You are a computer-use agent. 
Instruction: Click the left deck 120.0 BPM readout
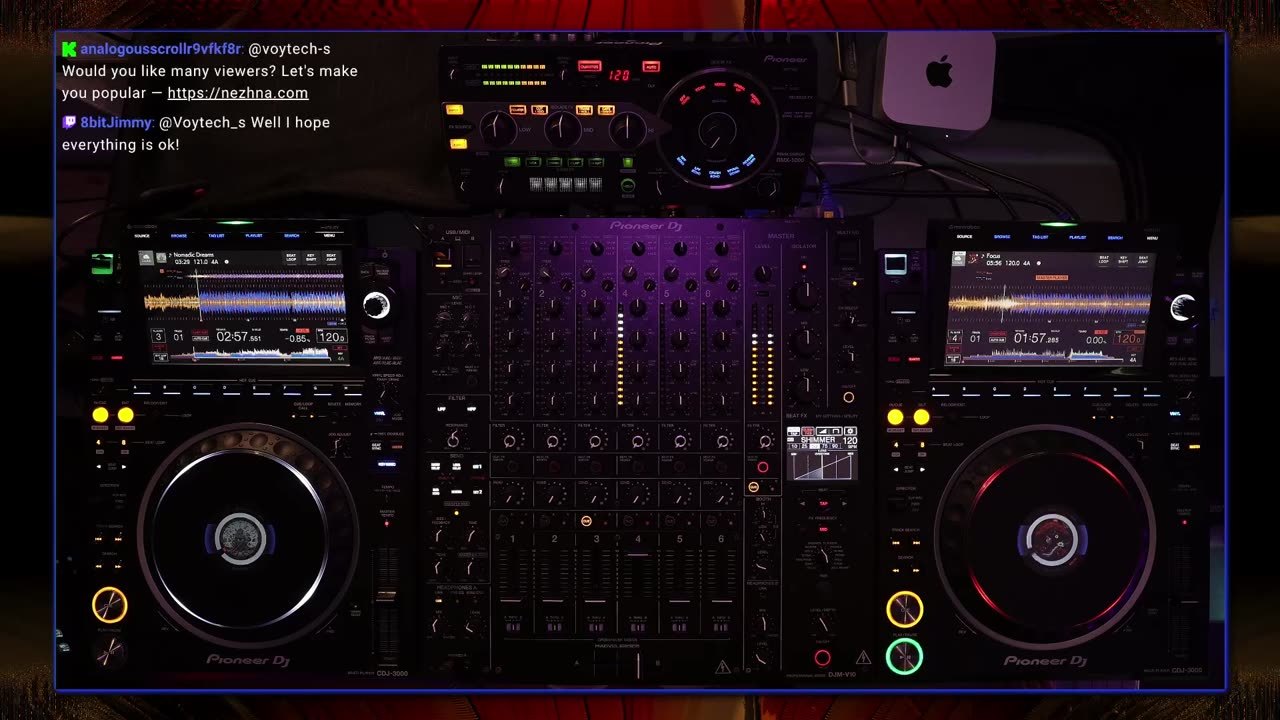[330, 338]
